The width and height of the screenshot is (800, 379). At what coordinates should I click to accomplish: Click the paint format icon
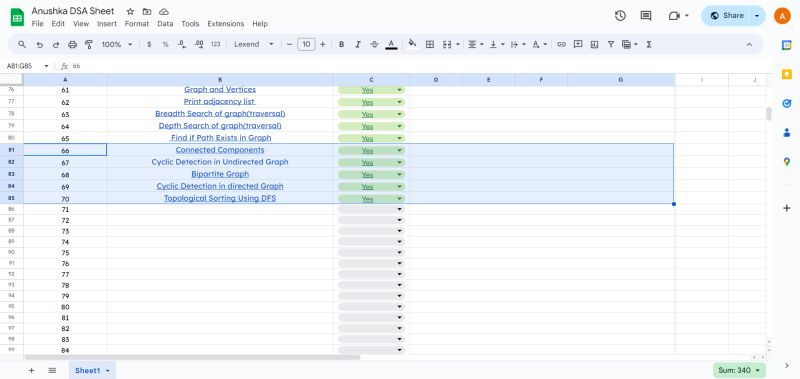[89, 44]
